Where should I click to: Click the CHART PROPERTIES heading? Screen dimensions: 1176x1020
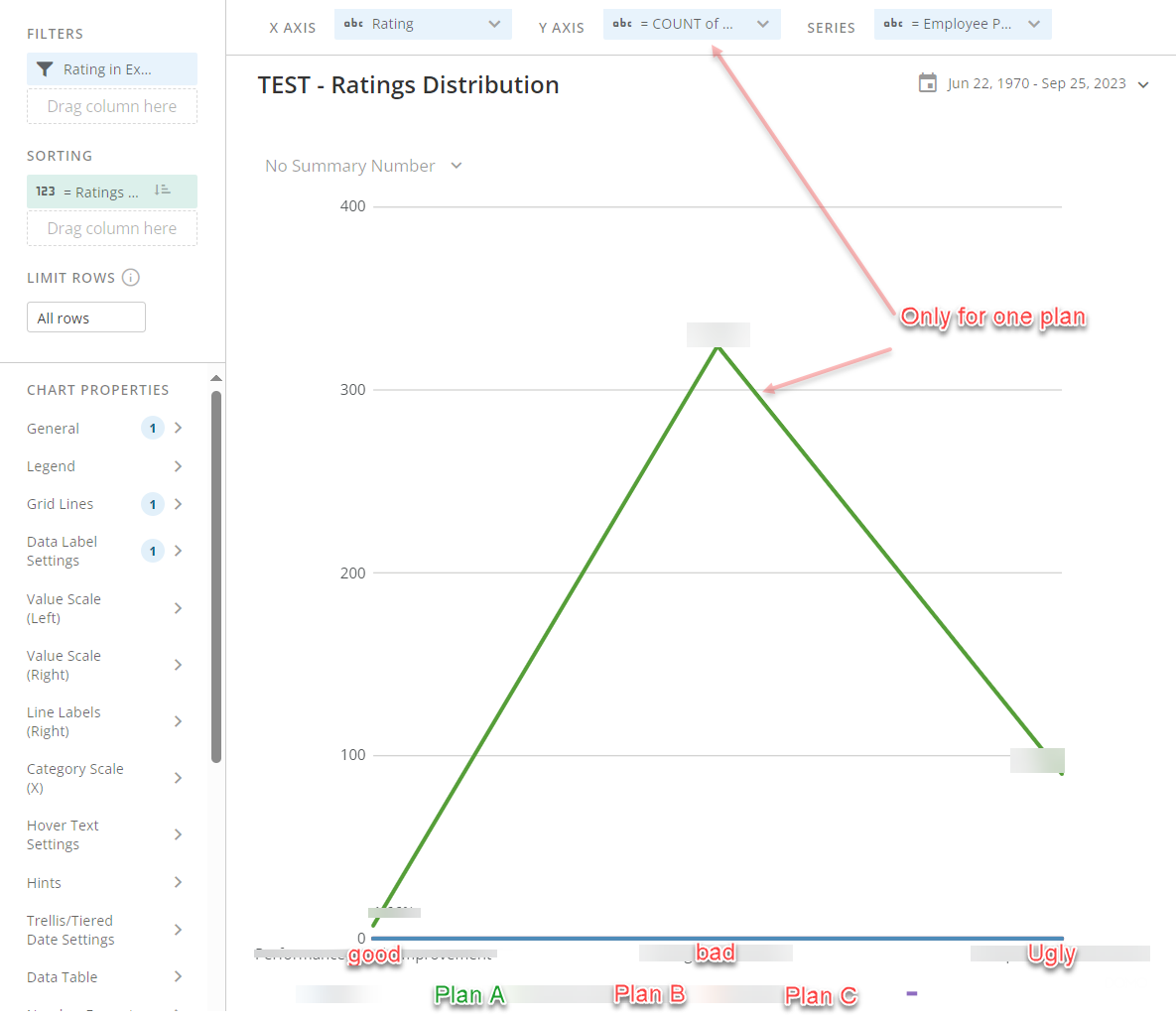[x=97, y=390]
